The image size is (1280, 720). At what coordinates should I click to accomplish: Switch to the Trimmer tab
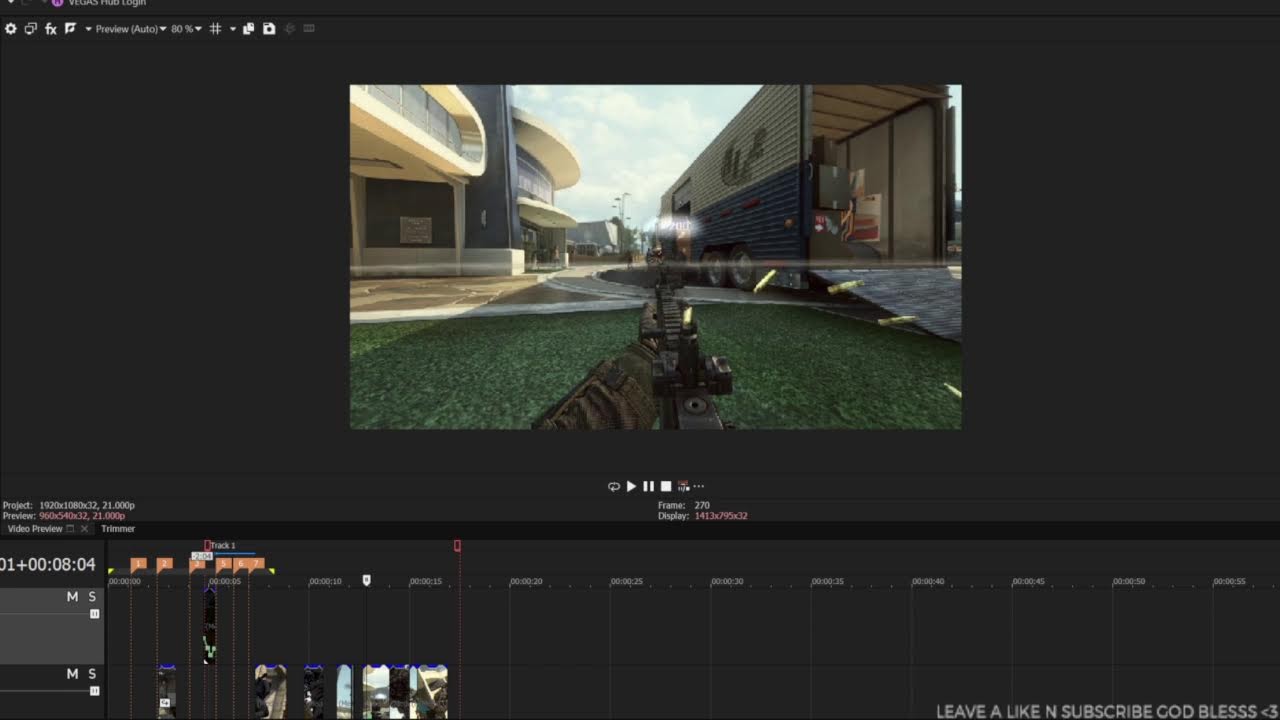pos(118,529)
